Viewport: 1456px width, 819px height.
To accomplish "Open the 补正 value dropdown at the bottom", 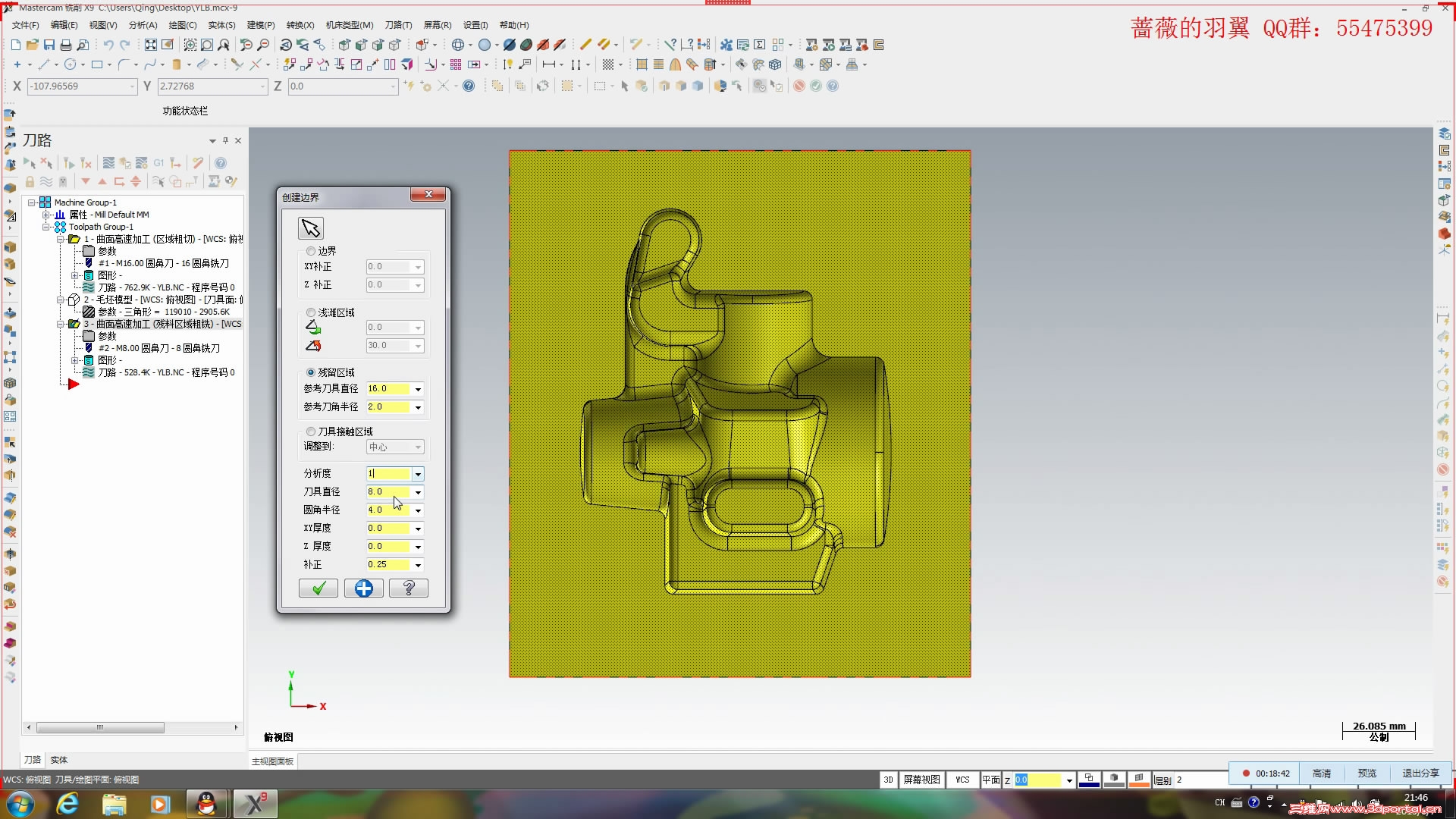I will tap(418, 565).
